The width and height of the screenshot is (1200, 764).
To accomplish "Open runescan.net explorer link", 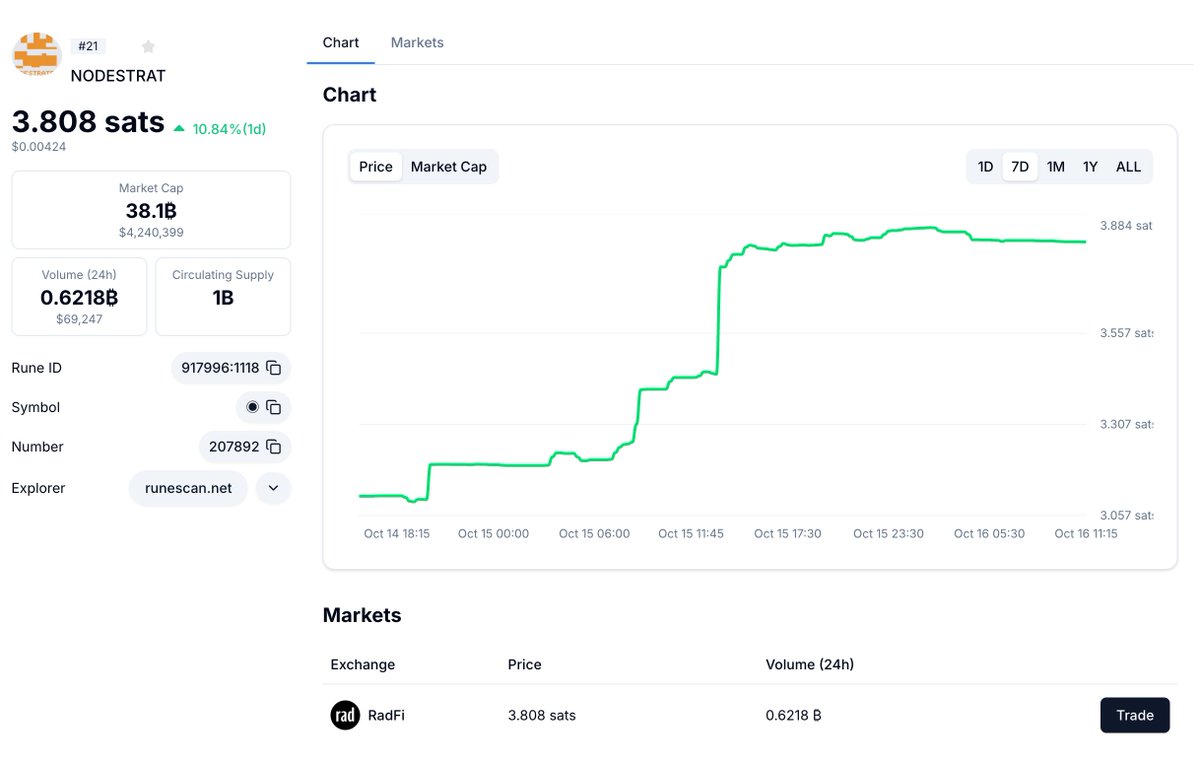I will [188, 488].
